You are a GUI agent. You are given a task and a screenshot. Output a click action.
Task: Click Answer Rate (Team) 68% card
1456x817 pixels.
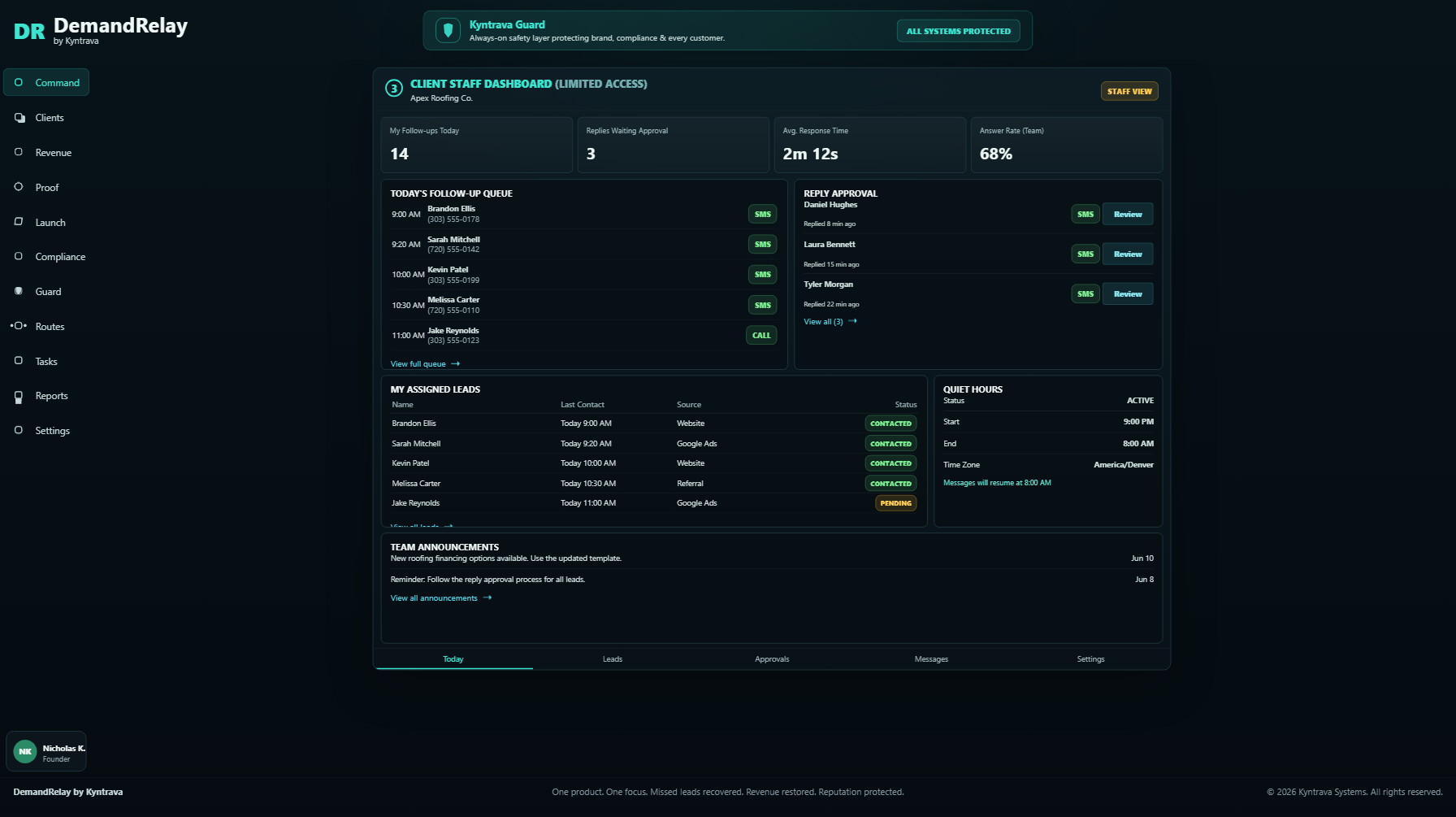tap(1066, 145)
